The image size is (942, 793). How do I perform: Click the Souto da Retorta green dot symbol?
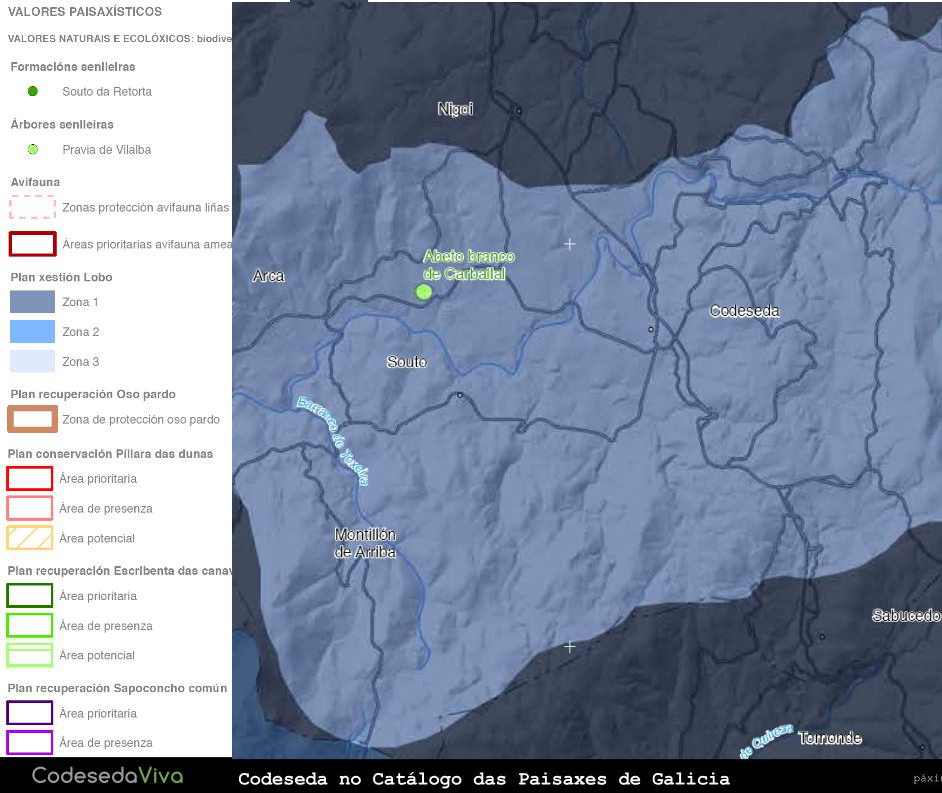coord(33,91)
